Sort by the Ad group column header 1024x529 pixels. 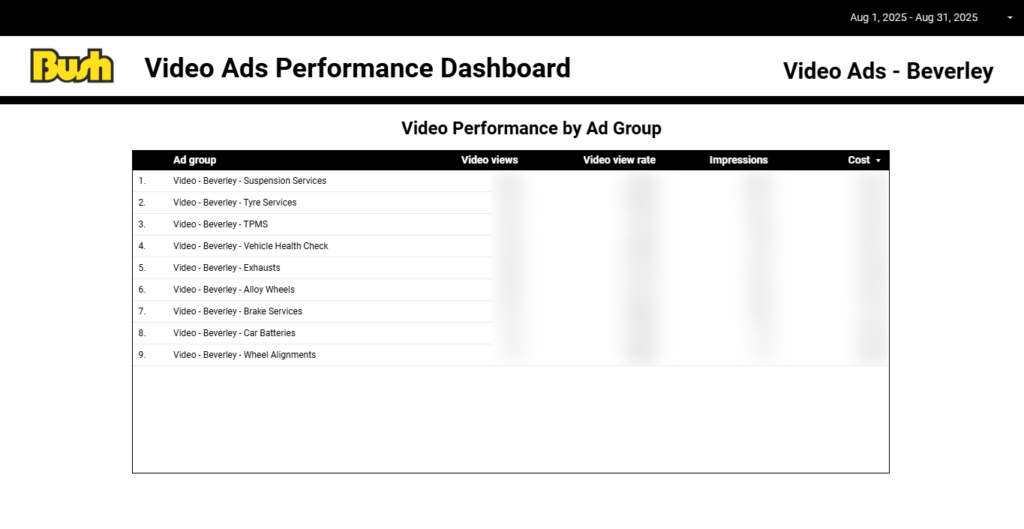[x=194, y=160]
